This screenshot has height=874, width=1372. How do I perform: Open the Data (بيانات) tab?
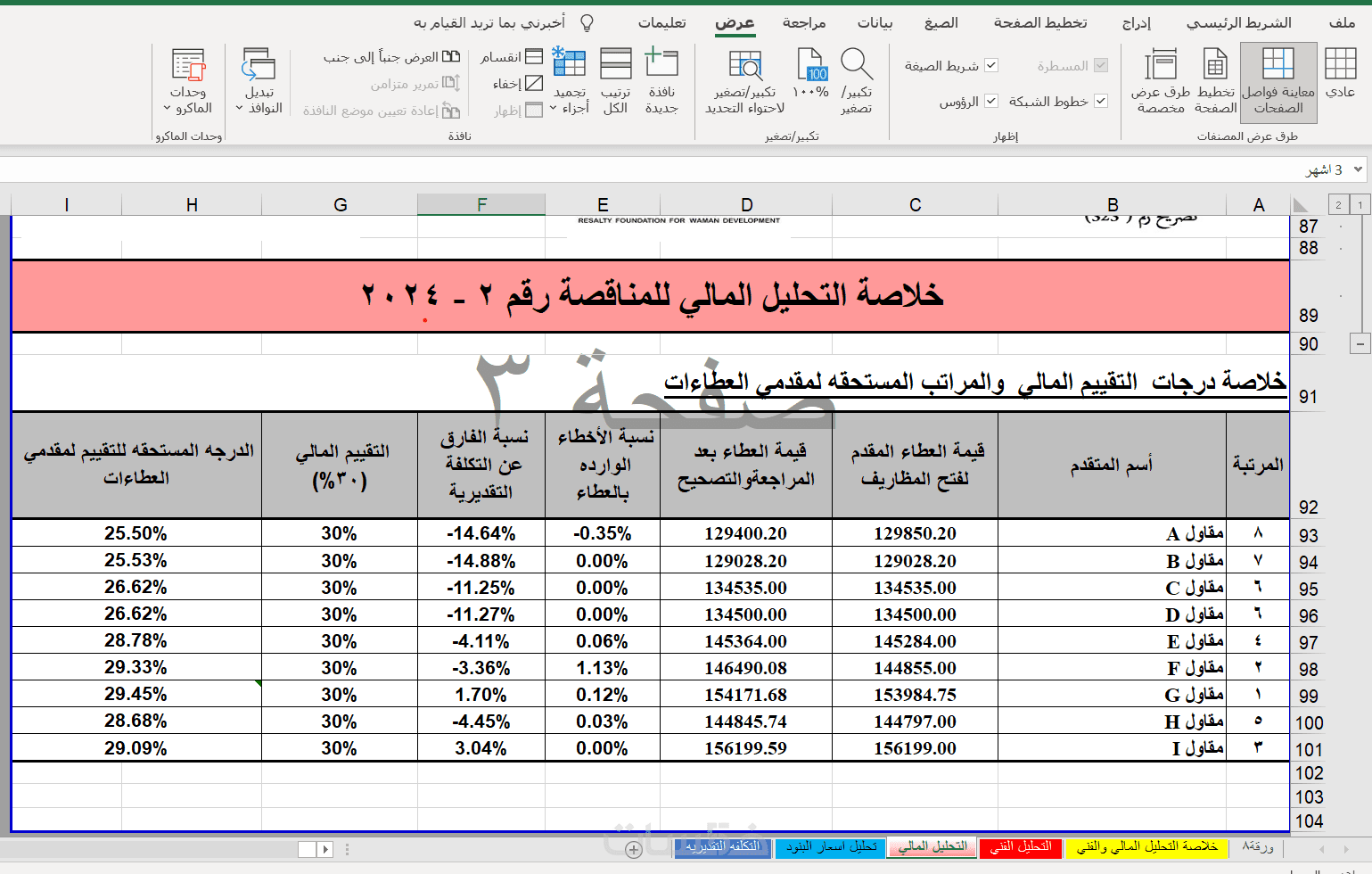click(x=875, y=23)
